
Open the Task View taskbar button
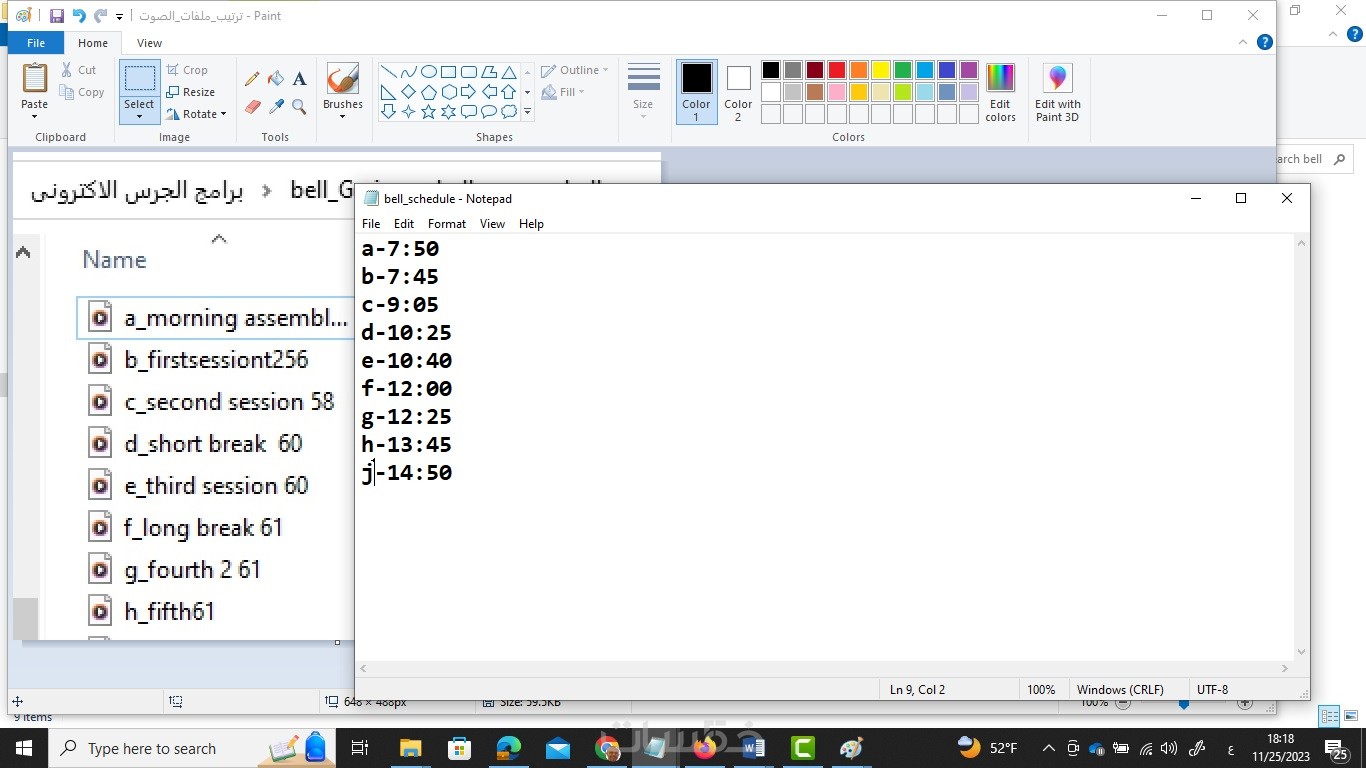(361, 748)
